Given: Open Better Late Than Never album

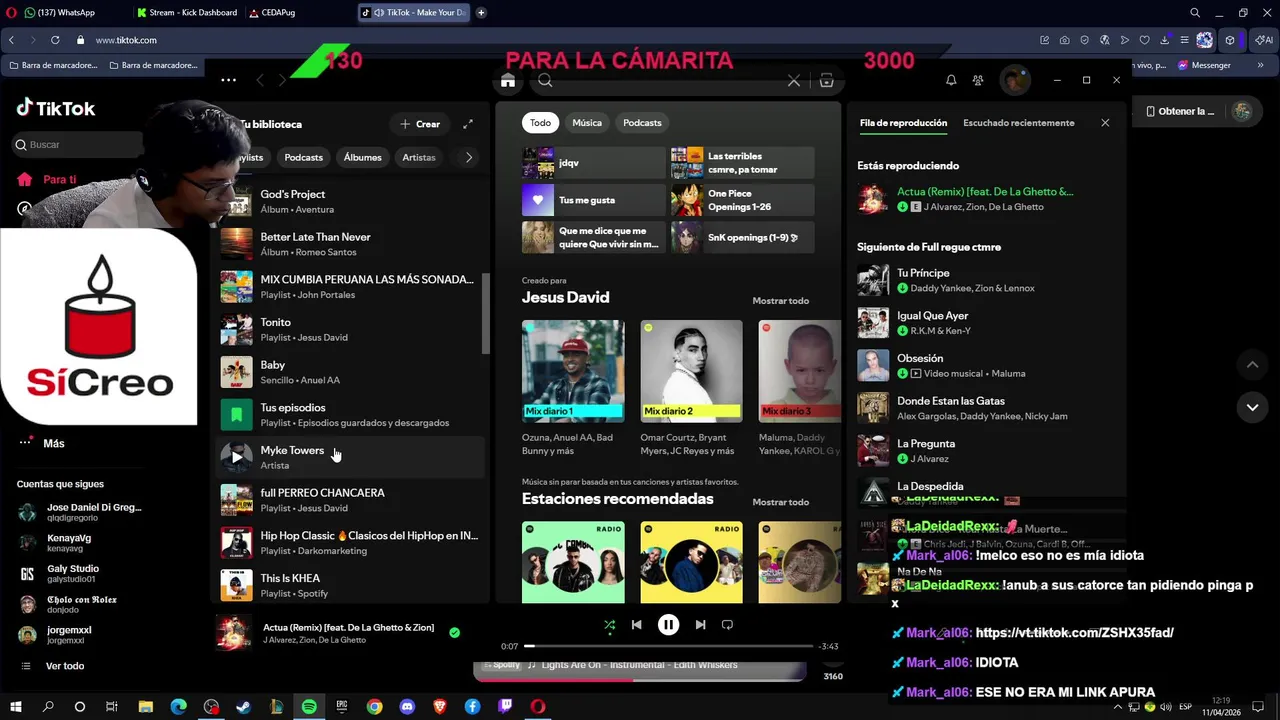Looking at the screenshot, I should click(x=350, y=244).
